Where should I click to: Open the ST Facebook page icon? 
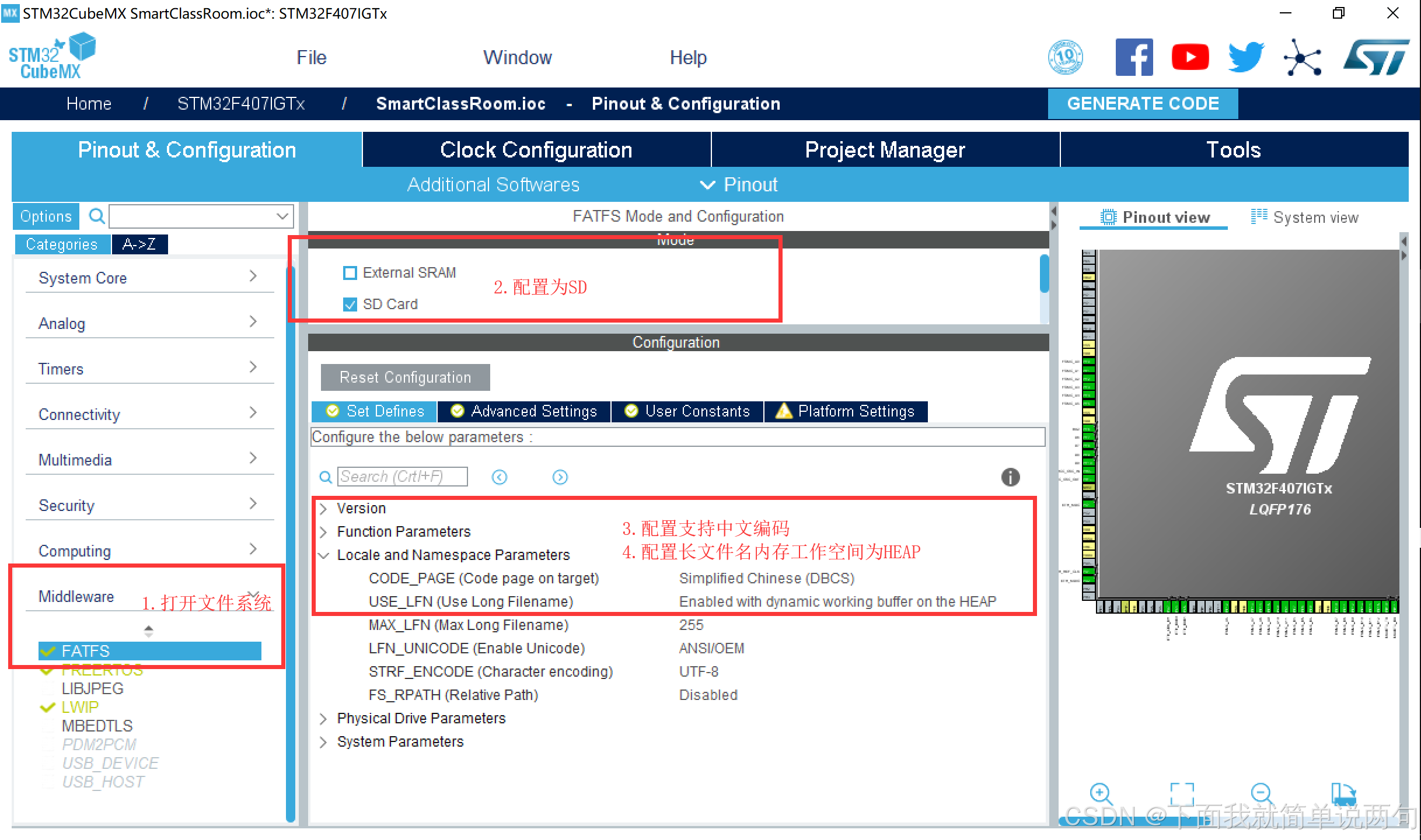1134,57
